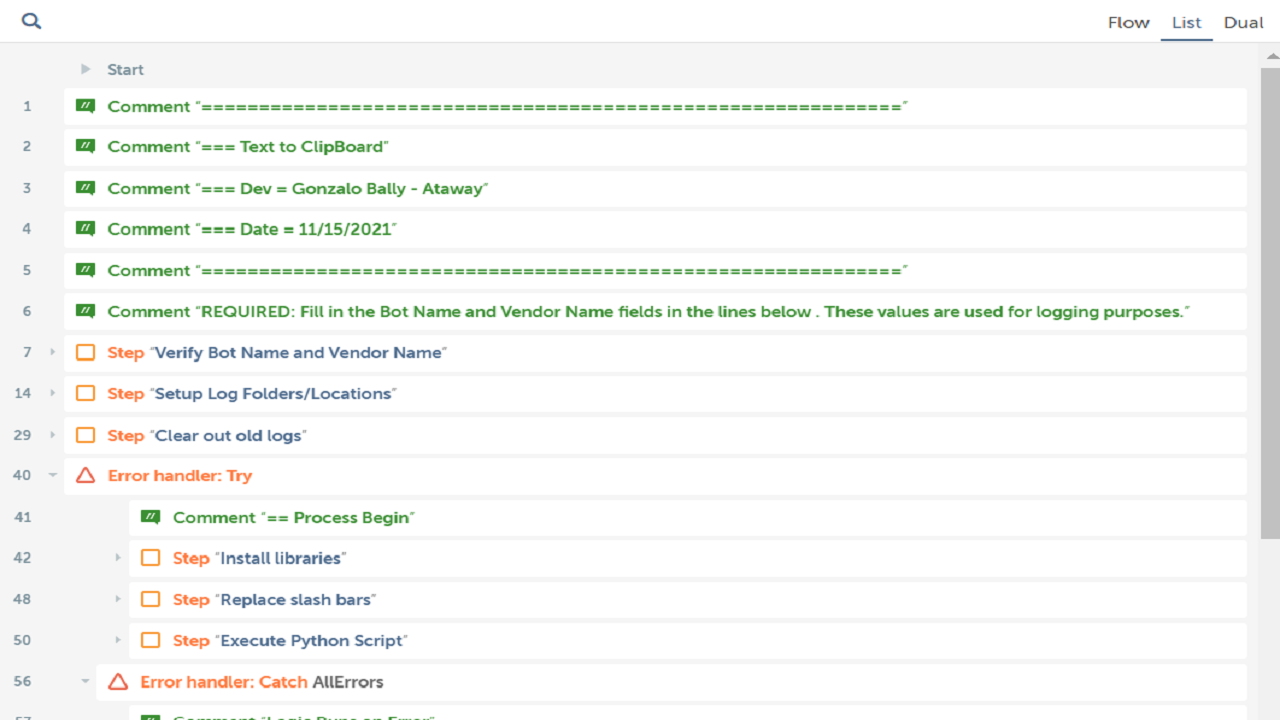The height and width of the screenshot is (720, 1280).
Task: Select step text 'Verify Bot Name and Vendor Name'
Action: (298, 352)
